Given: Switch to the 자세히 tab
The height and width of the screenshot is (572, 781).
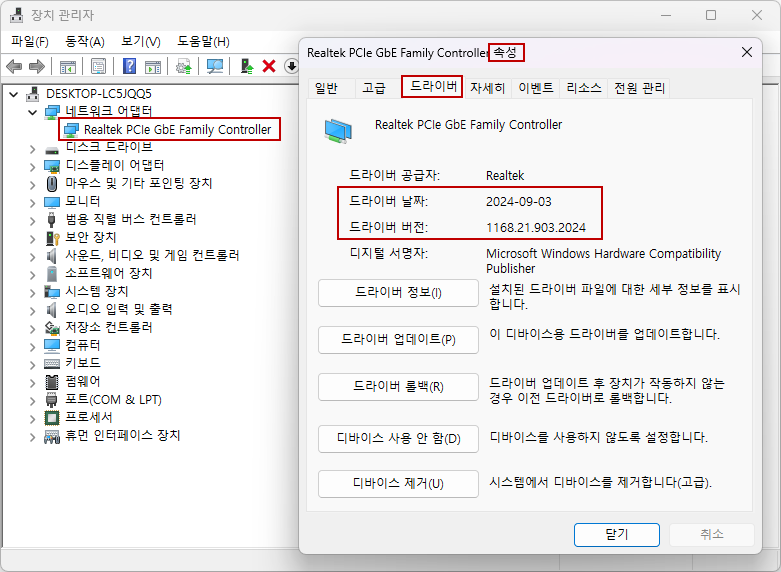Looking at the screenshot, I should tap(488, 88).
